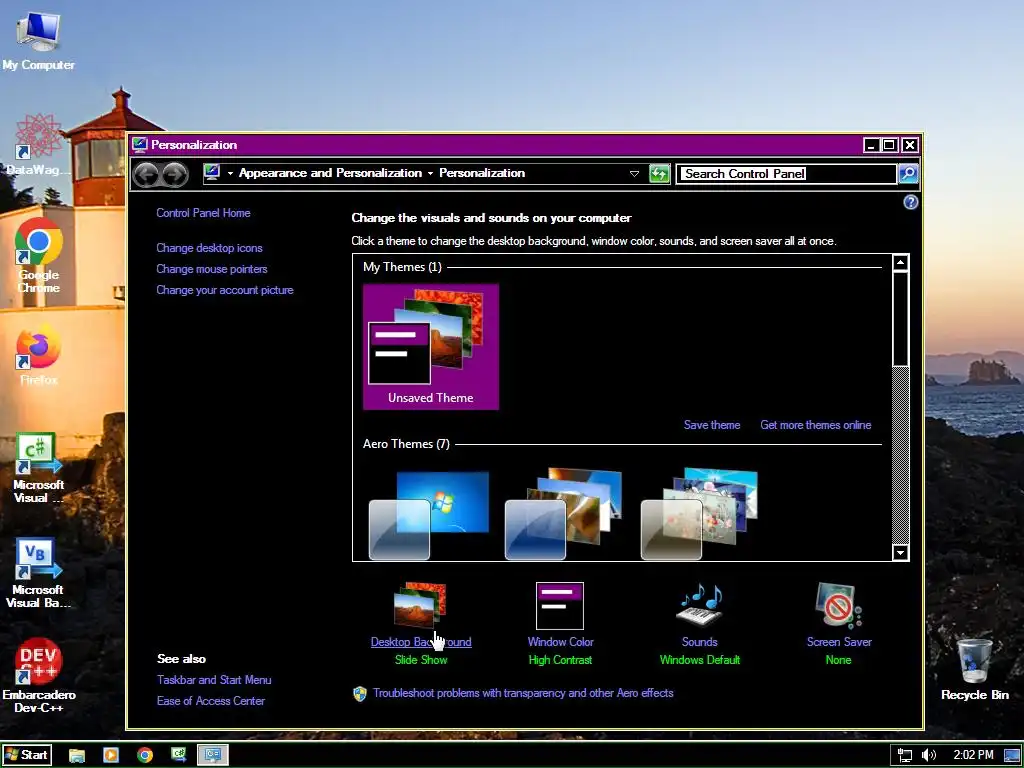This screenshot has width=1024, height=768.
Task: Click the Desktop Background icon
Action: [x=420, y=605]
